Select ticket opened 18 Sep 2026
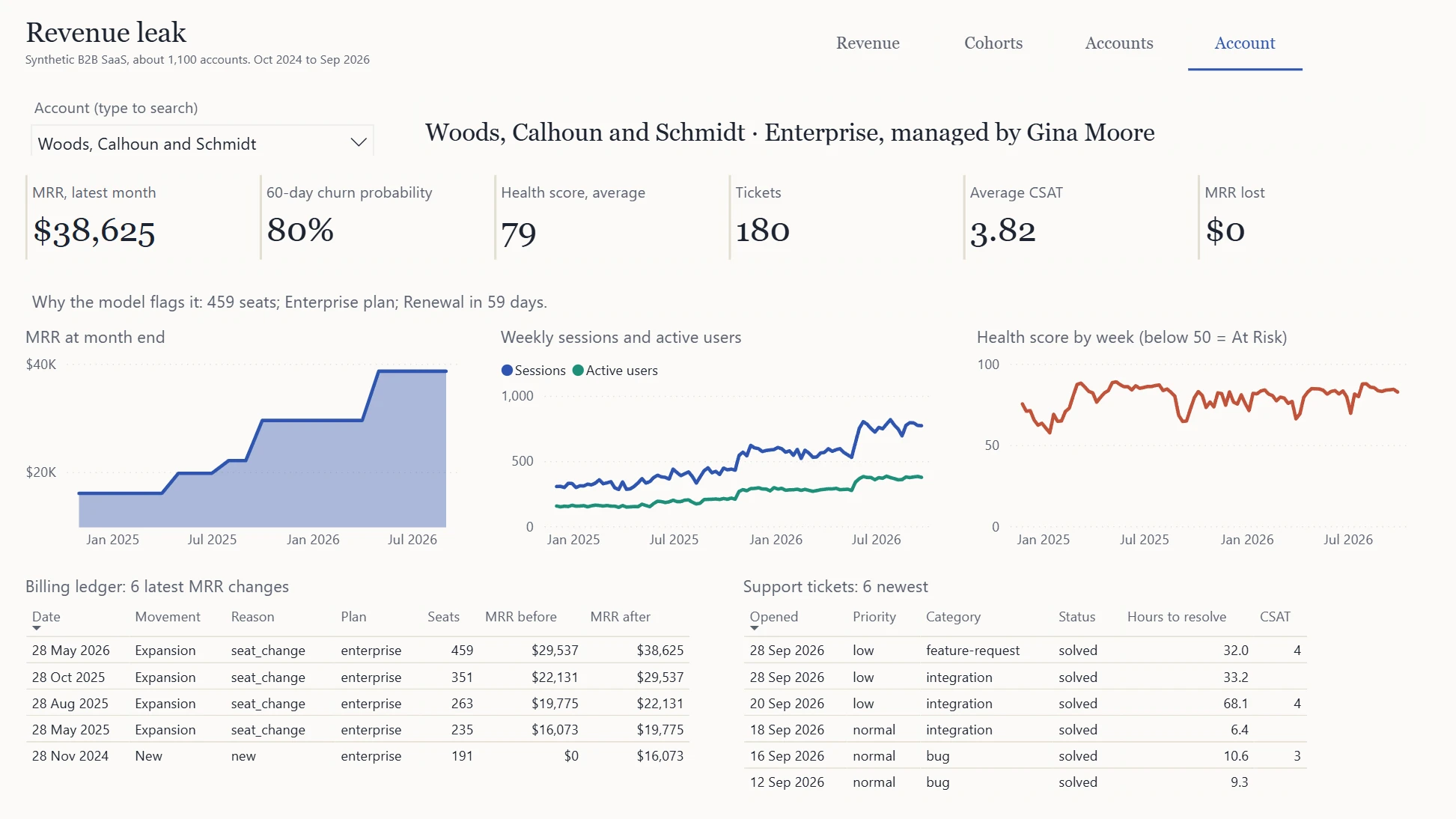 1026,729
